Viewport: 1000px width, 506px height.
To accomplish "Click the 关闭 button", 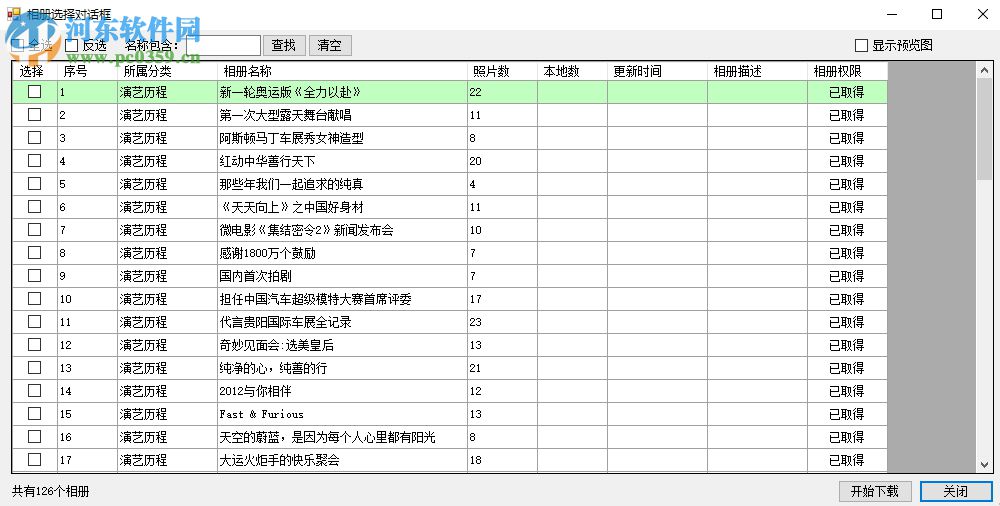I will coord(955,491).
